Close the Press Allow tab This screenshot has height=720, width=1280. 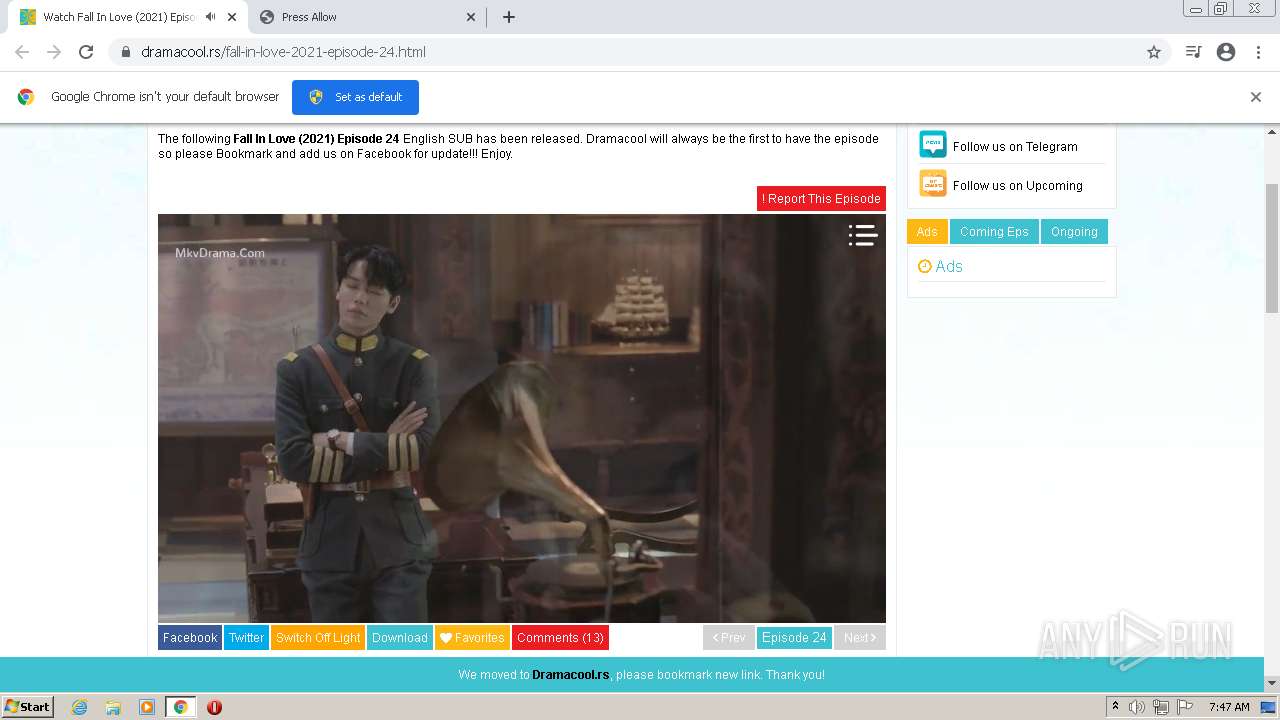coord(471,17)
